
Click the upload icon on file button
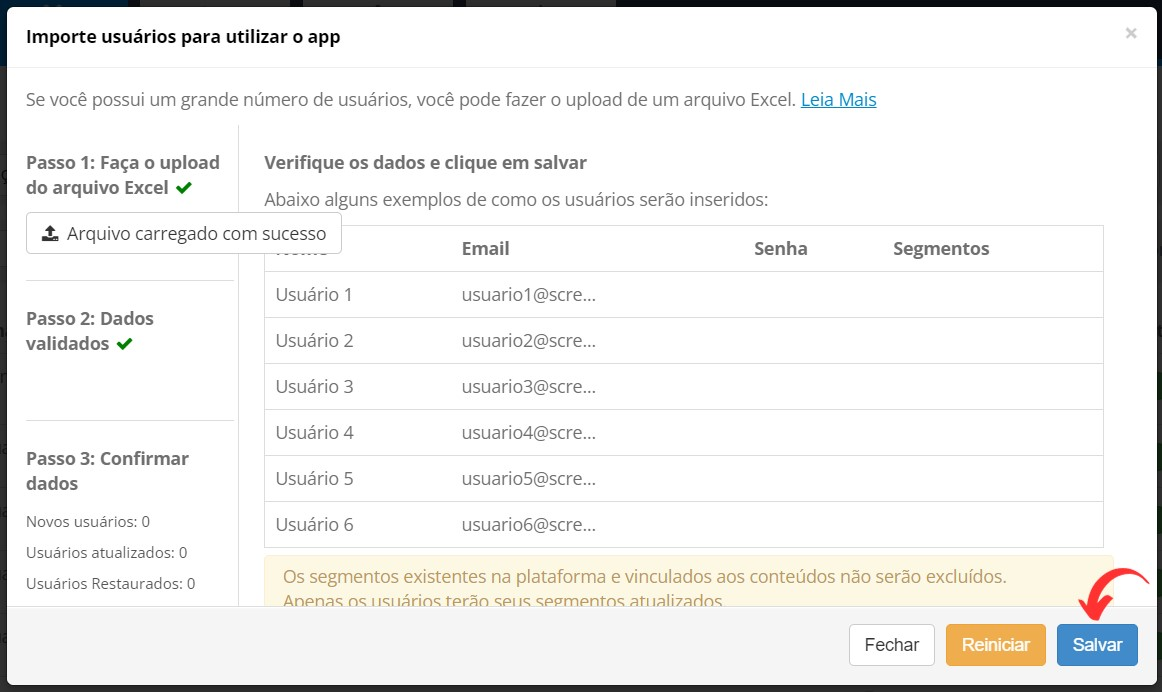click(x=50, y=233)
